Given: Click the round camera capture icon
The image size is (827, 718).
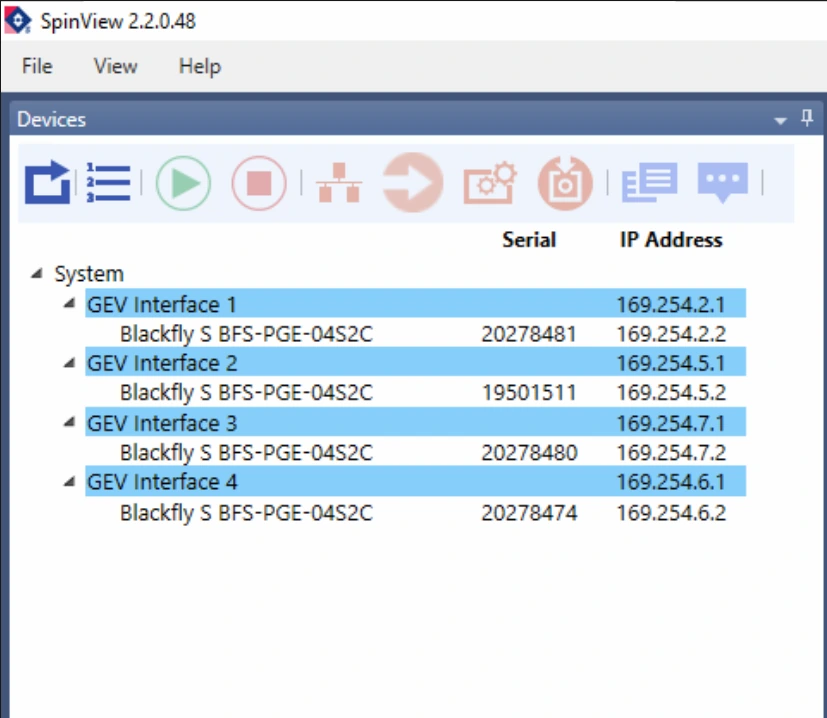Looking at the screenshot, I should (565, 183).
